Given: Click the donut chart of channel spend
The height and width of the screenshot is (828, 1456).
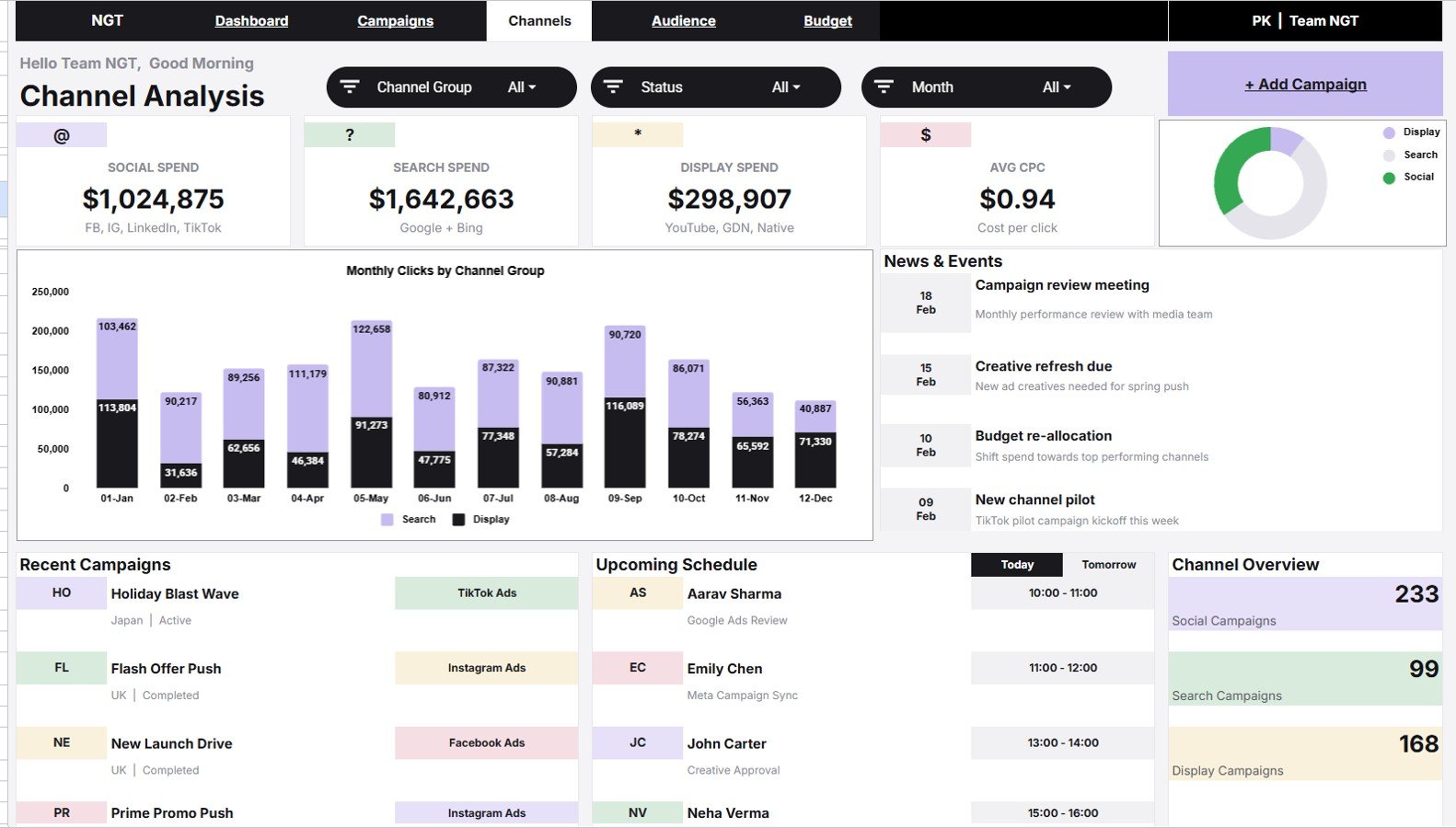Looking at the screenshot, I should coord(1270,183).
